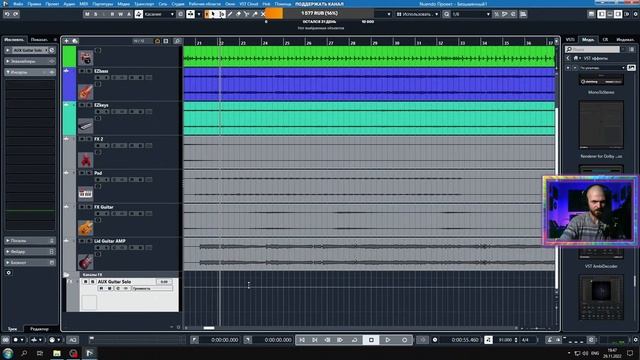The height and width of the screenshot is (360, 640).
Task: Collapse the Inserts section in the Inspector
Action: click(29, 72)
